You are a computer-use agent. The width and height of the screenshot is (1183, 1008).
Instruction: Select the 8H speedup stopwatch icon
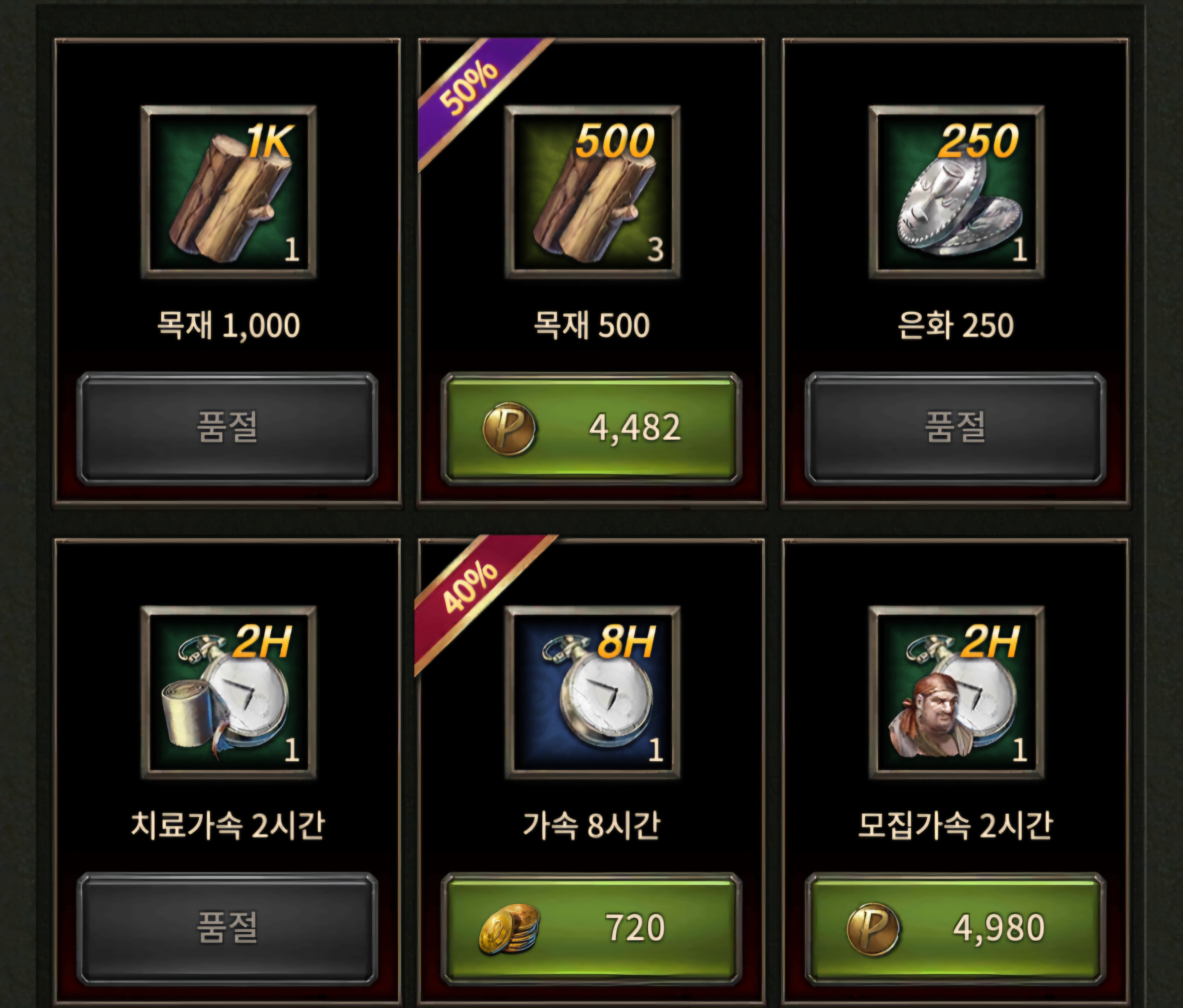pyautogui.click(x=592, y=692)
